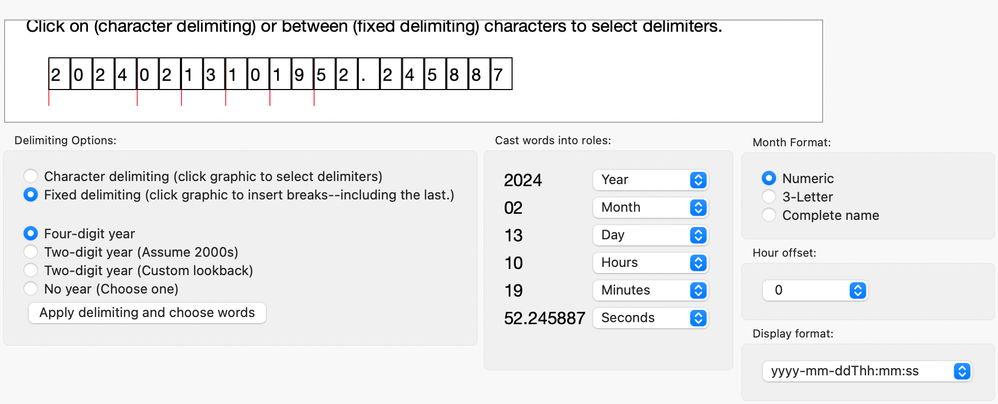Select Complete name month format
Screen dimensions: 998x404
coord(769,215)
